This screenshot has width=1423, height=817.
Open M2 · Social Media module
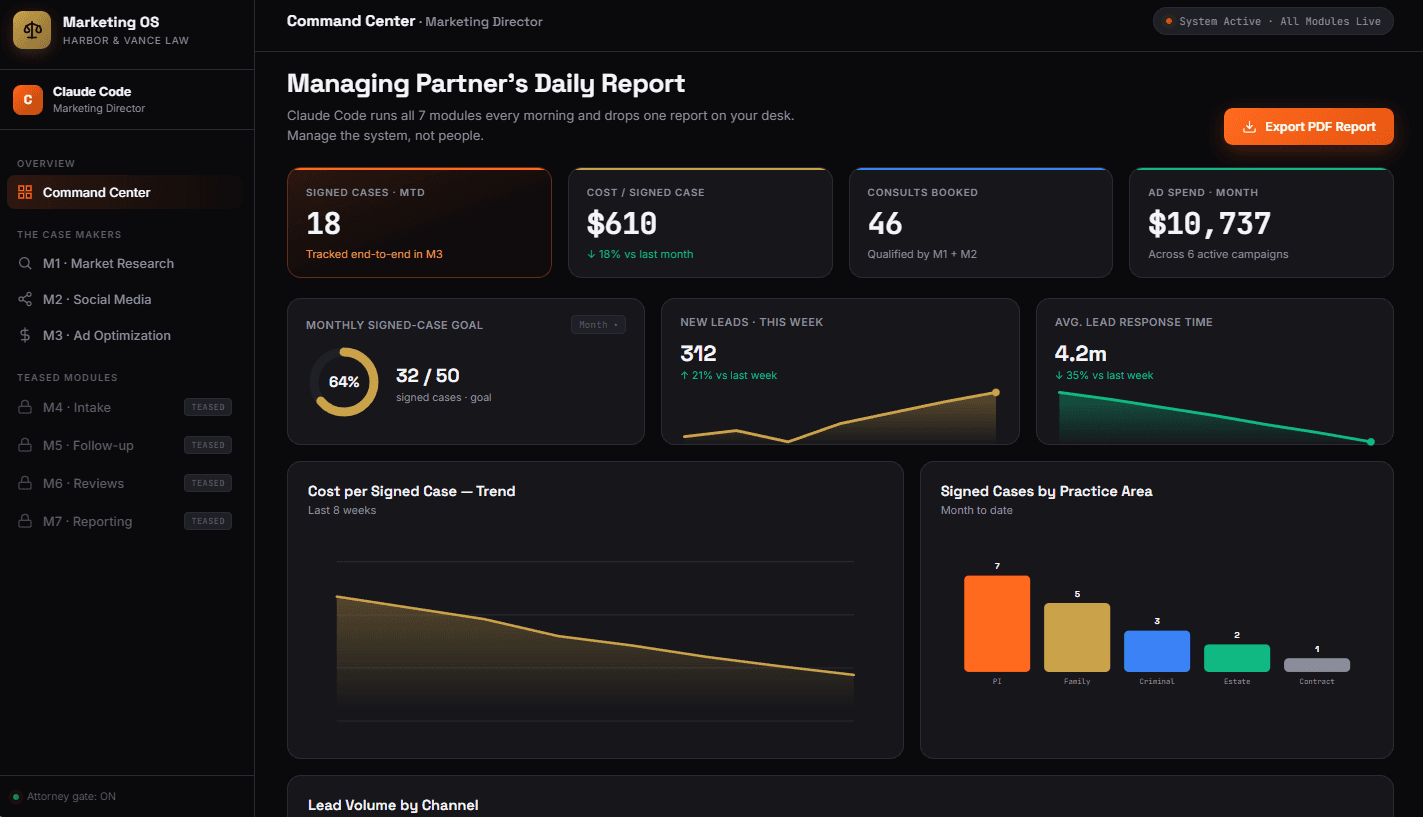click(x=124, y=300)
